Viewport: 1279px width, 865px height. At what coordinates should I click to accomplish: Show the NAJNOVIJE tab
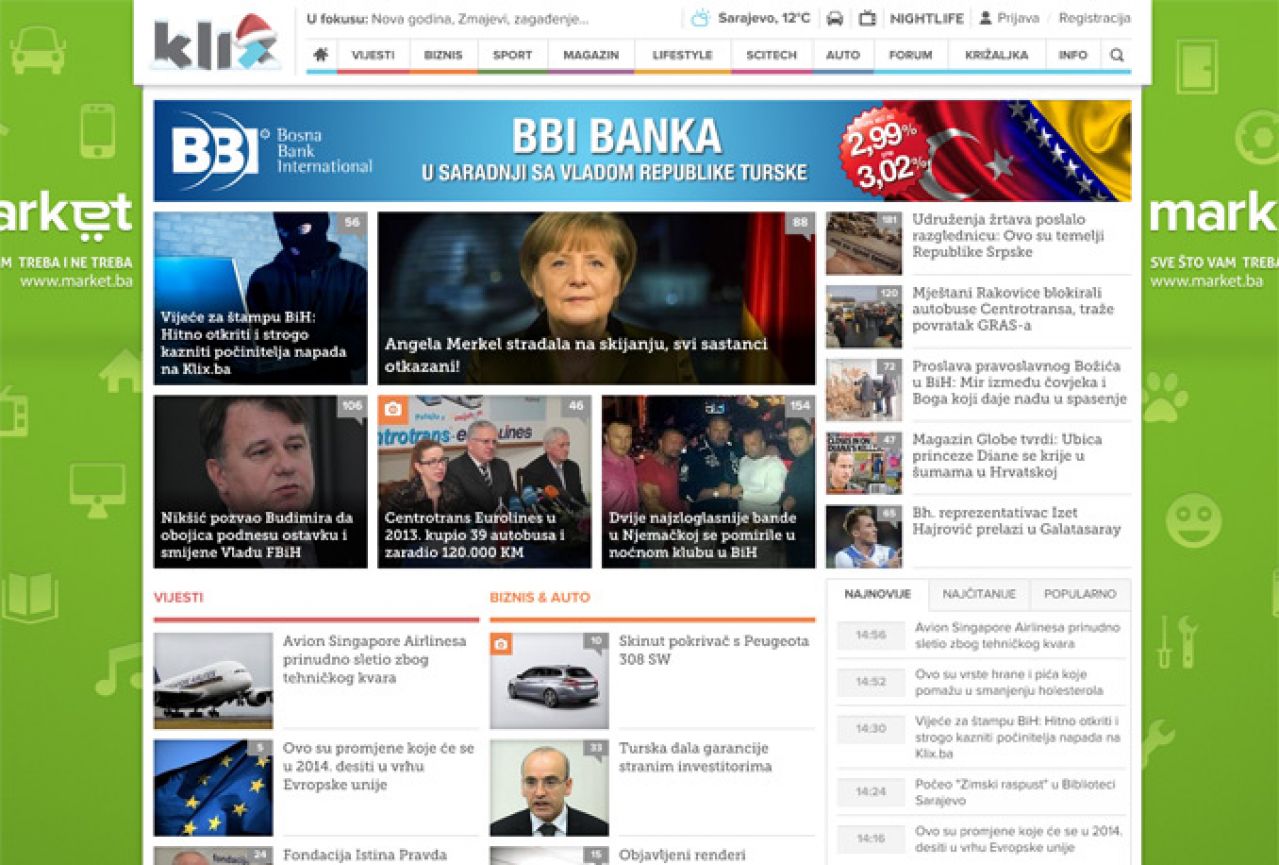(x=877, y=594)
